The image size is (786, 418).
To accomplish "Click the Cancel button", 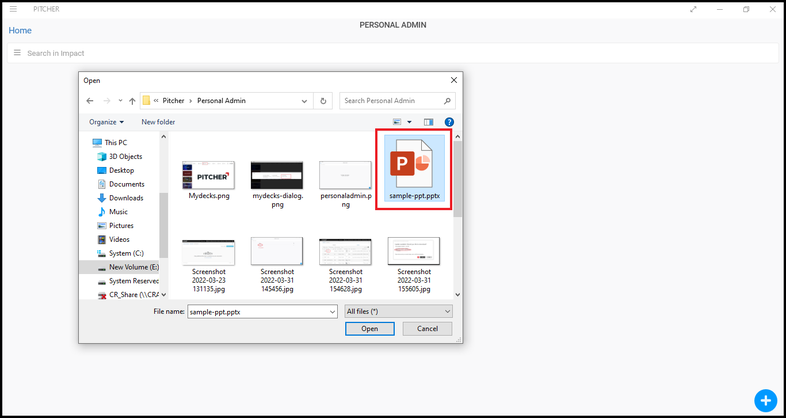I will coord(427,329).
